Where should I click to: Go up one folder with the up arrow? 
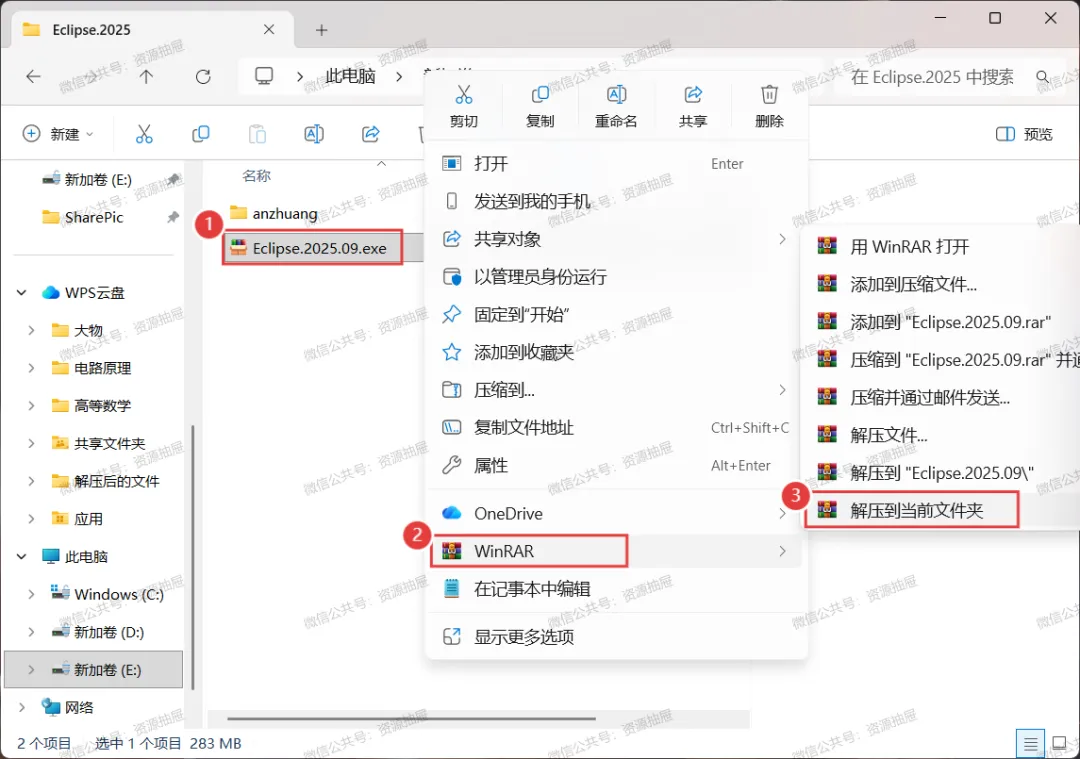tap(146, 76)
